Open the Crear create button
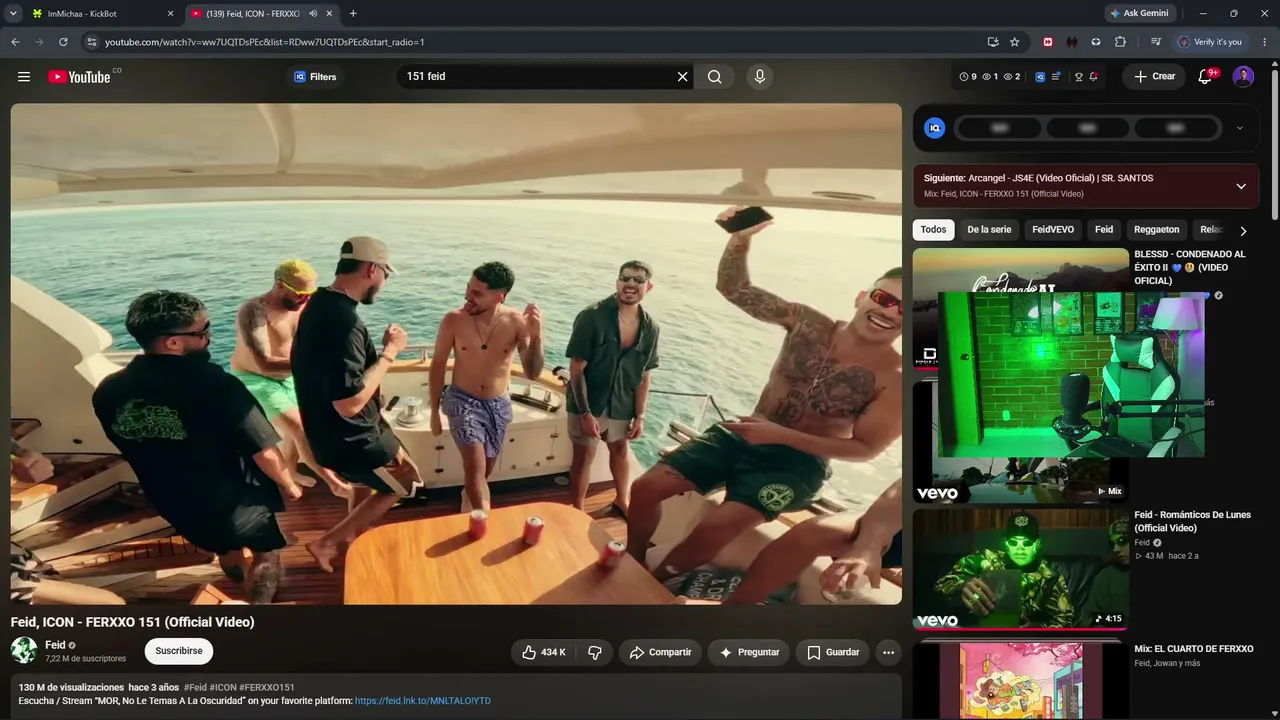1280x720 pixels. point(1154,77)
